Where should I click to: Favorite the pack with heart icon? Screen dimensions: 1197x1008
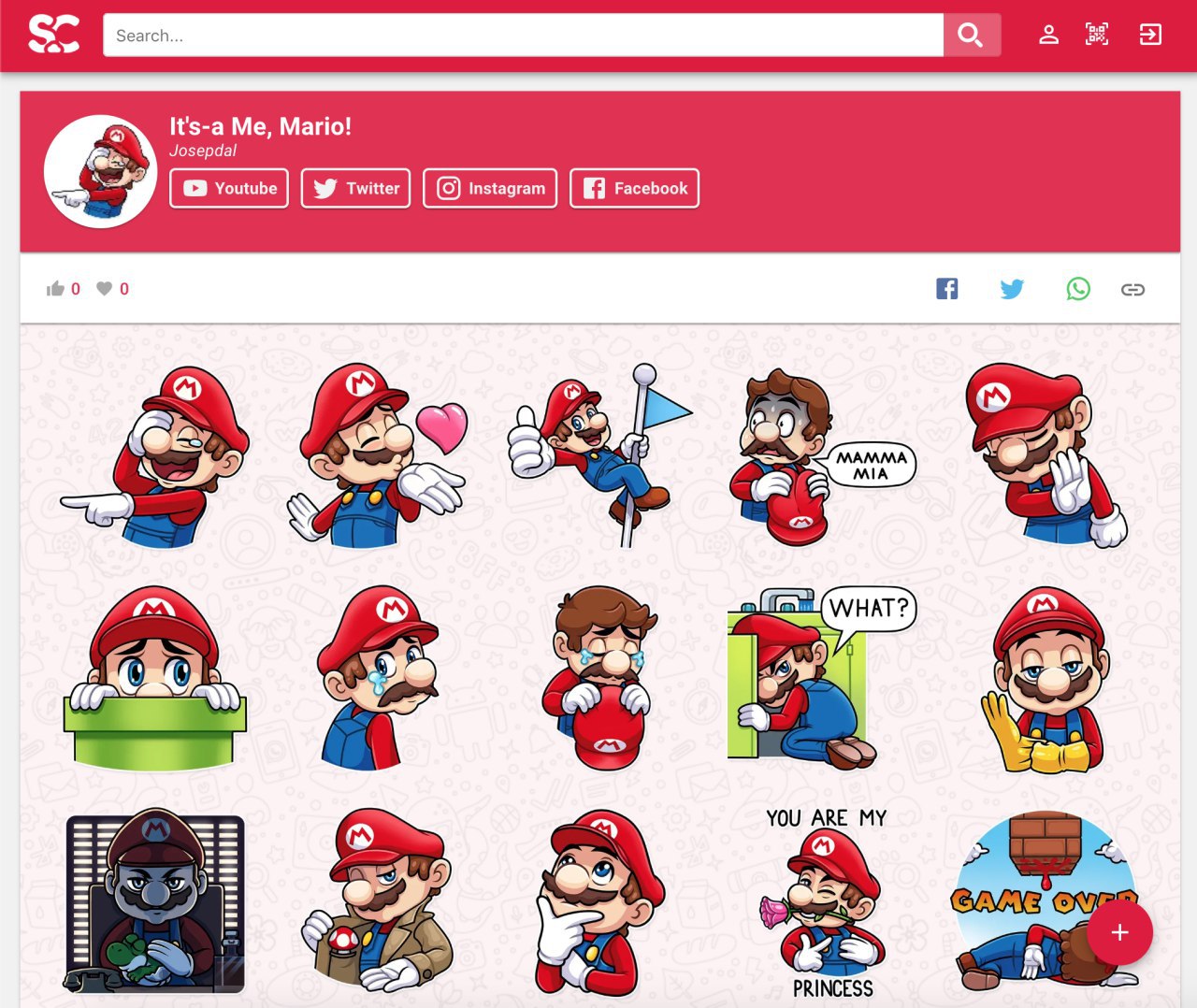click(x=105, y=289)
